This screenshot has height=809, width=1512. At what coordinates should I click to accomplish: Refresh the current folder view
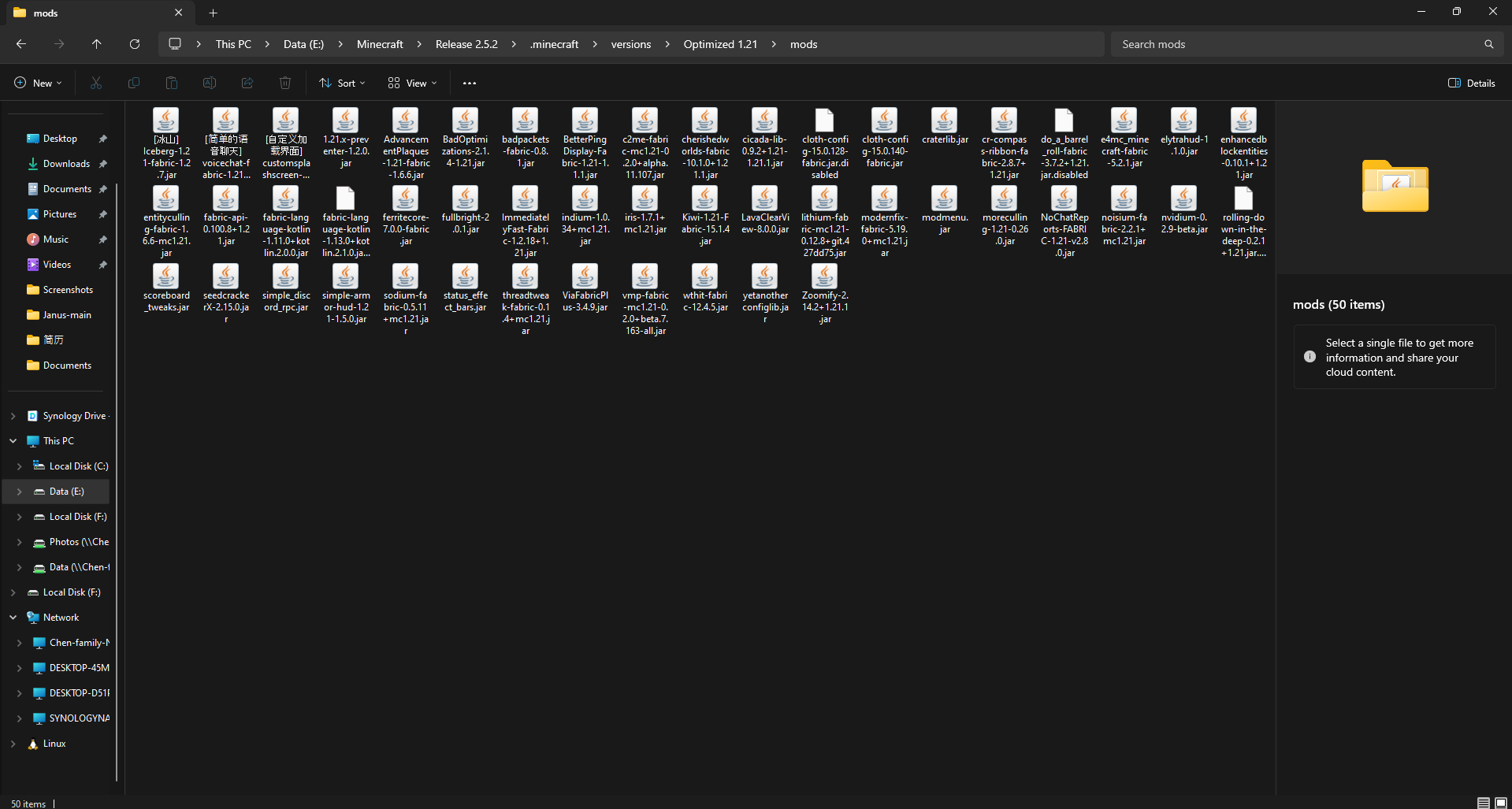tap(135, 44)
